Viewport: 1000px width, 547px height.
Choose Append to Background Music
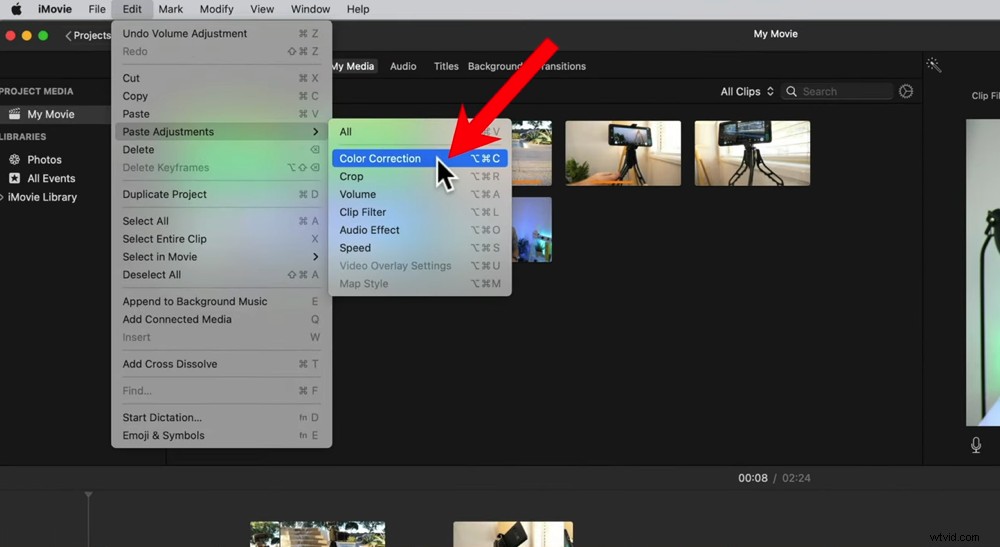(x=221, y=301)
